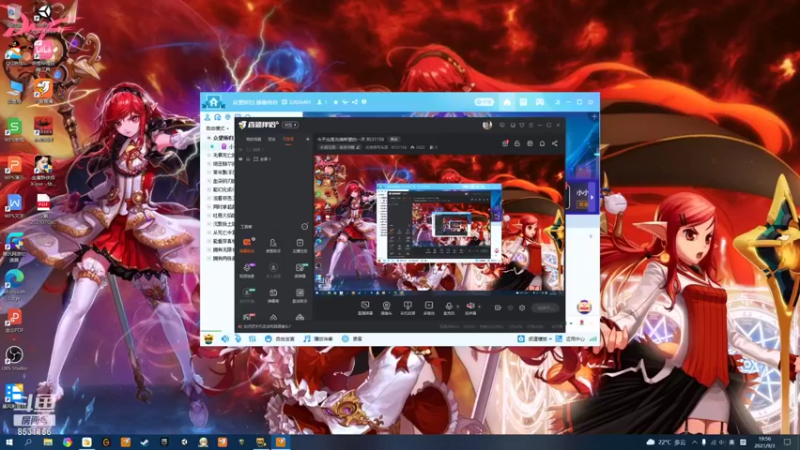This screenshot has height=450, width=800.
Task: Click the YY channel home logo
Action: [213, 102]
